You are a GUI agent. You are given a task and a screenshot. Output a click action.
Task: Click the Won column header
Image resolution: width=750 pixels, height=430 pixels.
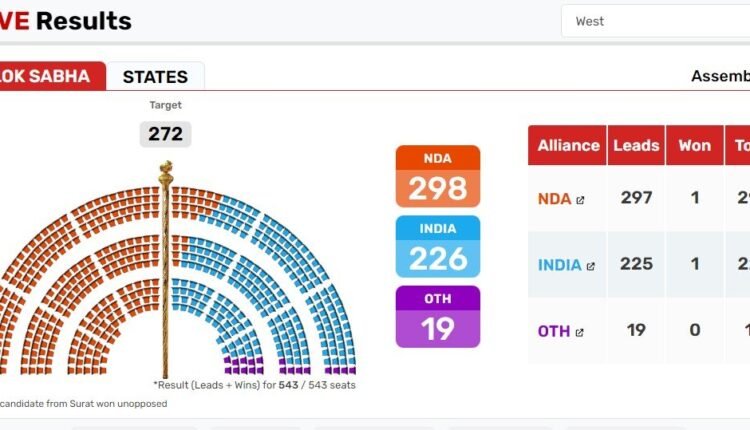coord(695,145)
